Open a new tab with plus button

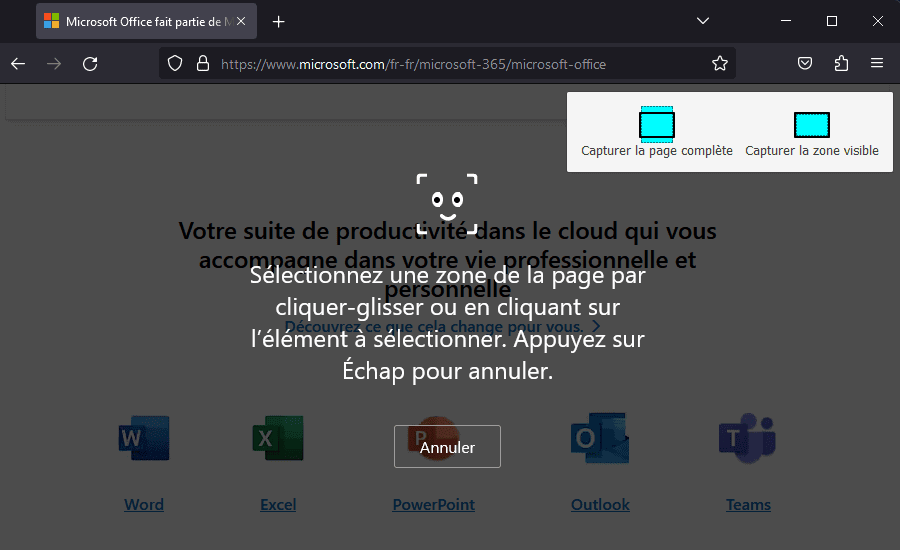pos(278,22)
